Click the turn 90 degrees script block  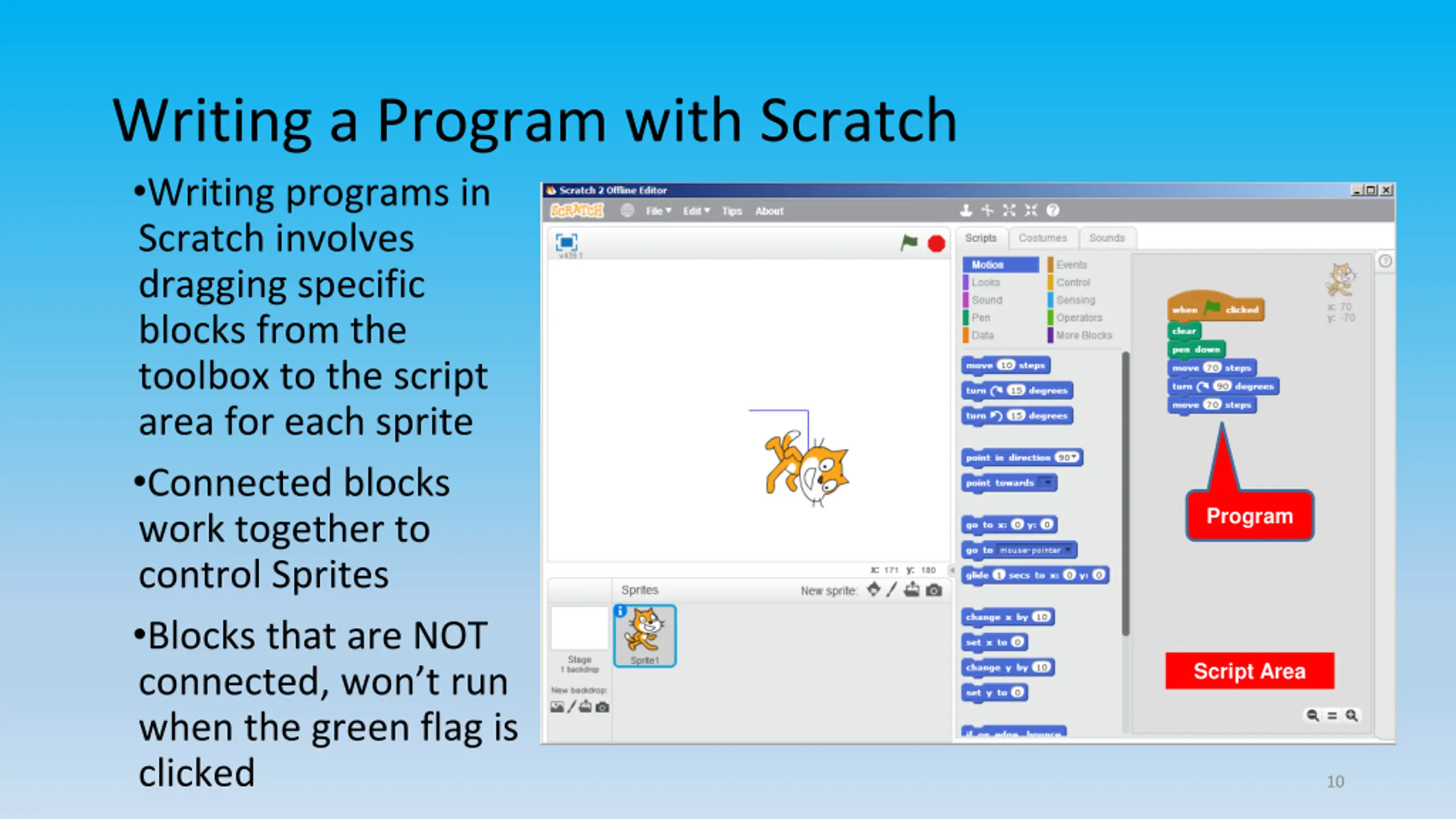click(x=1223, y=386)
